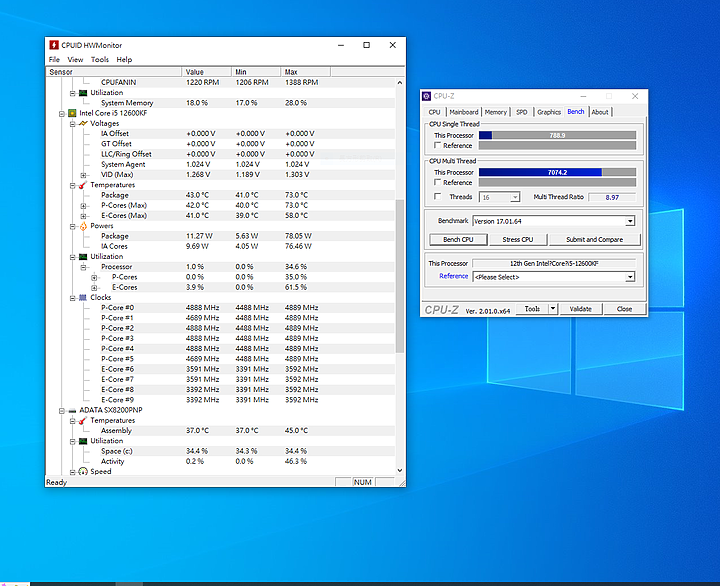Click the Intel Core i5 12600KF chip icon

tap(72, 113)
